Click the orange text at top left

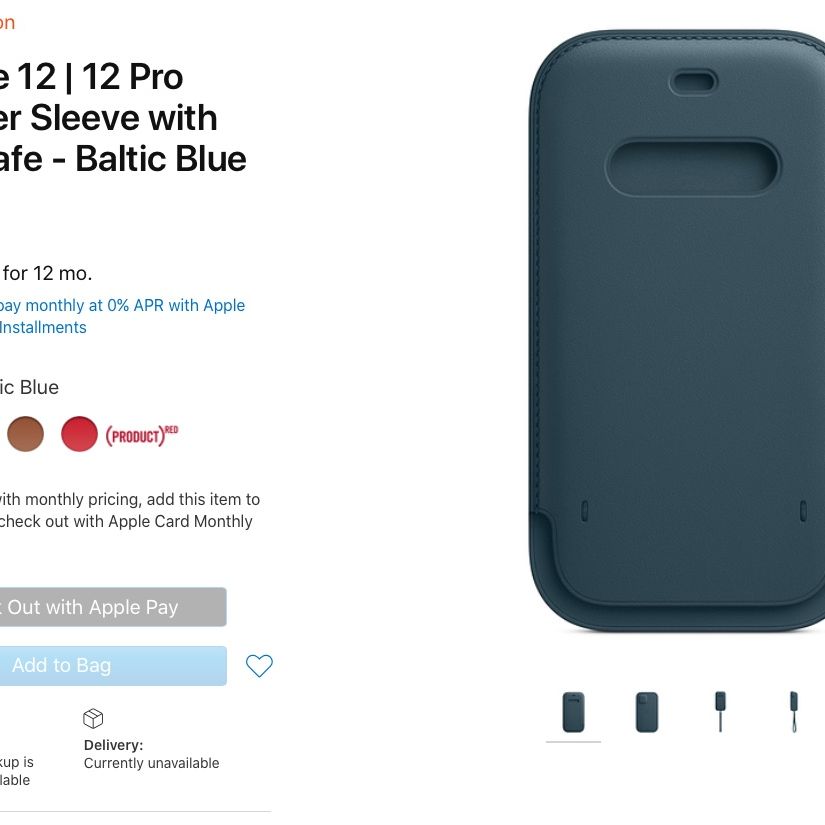click(7, 23)
